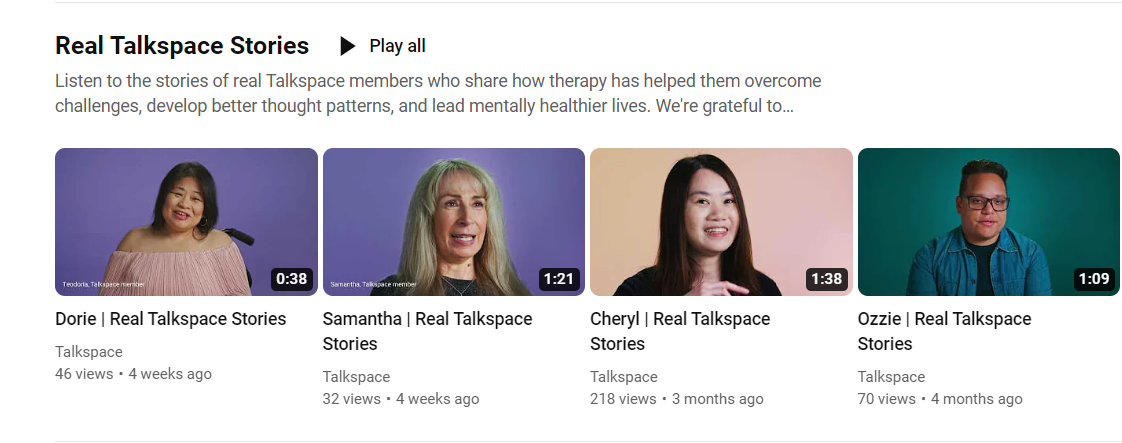
Task: Click the Talkspace channel name under Cheryl video
Action: point(624,377)
